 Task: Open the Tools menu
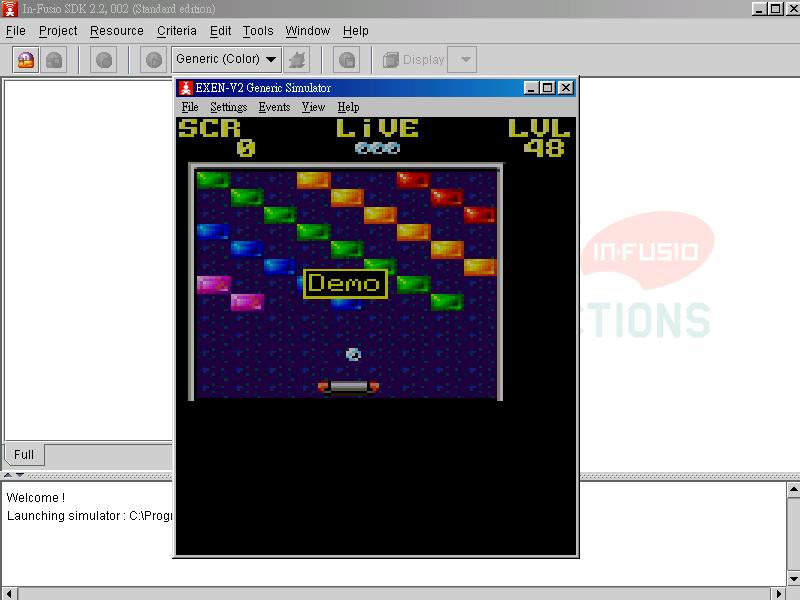click(x=258, y=31)
